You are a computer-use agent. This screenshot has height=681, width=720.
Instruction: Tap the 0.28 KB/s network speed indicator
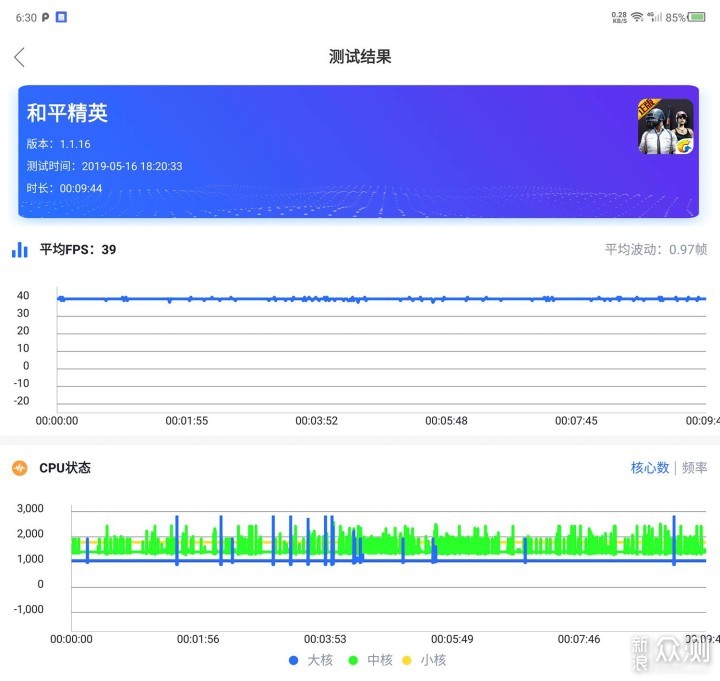point(619,17)
